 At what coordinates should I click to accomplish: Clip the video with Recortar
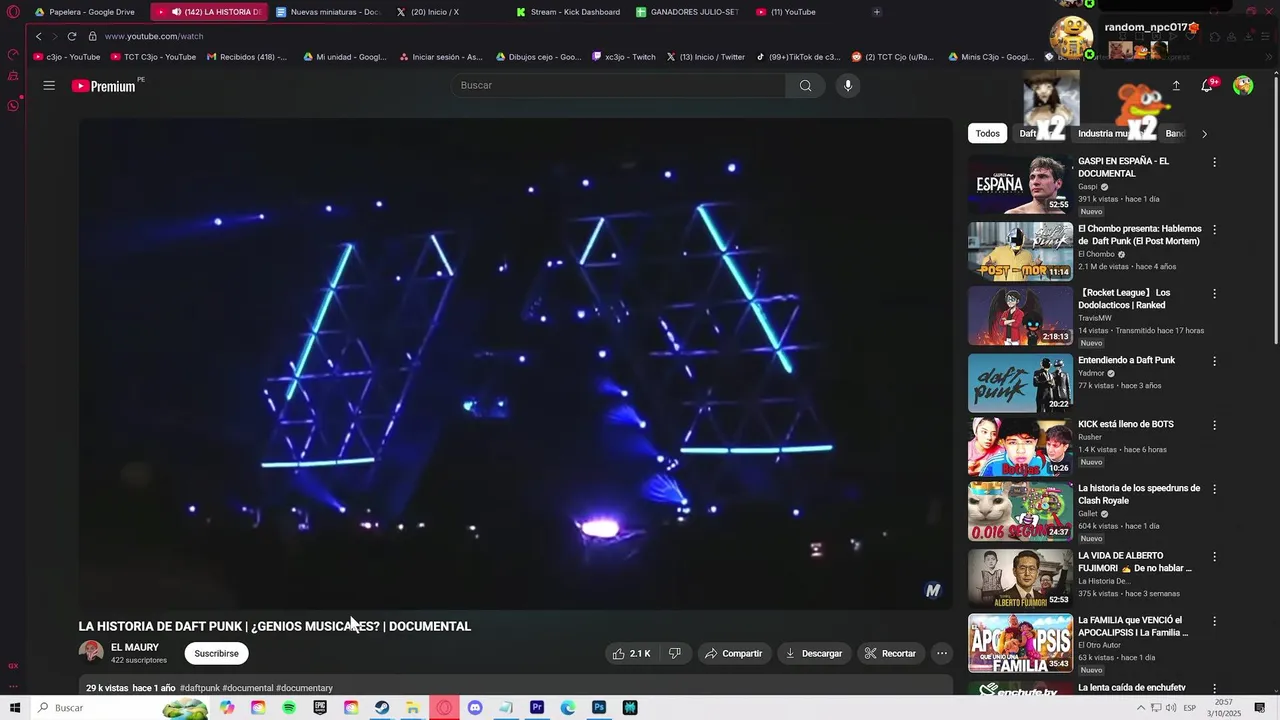890,654
